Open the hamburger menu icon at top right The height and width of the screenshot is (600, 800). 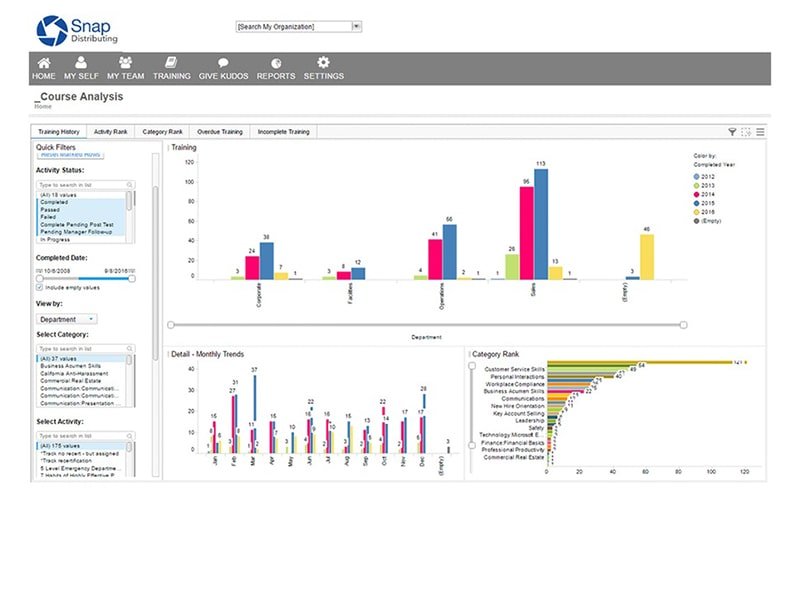(760, 131)
